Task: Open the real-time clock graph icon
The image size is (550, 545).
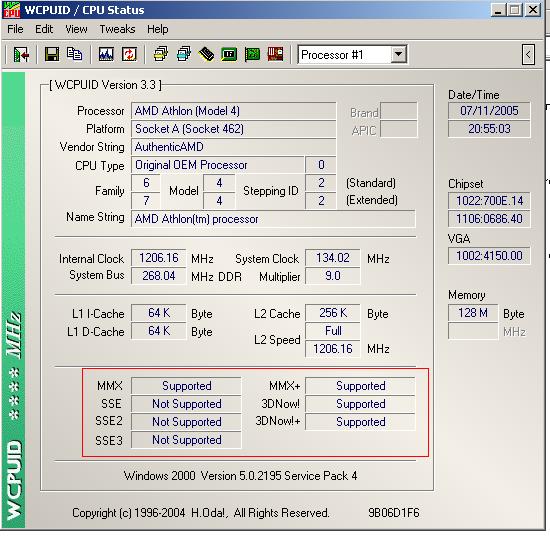Action: point(106,54)
